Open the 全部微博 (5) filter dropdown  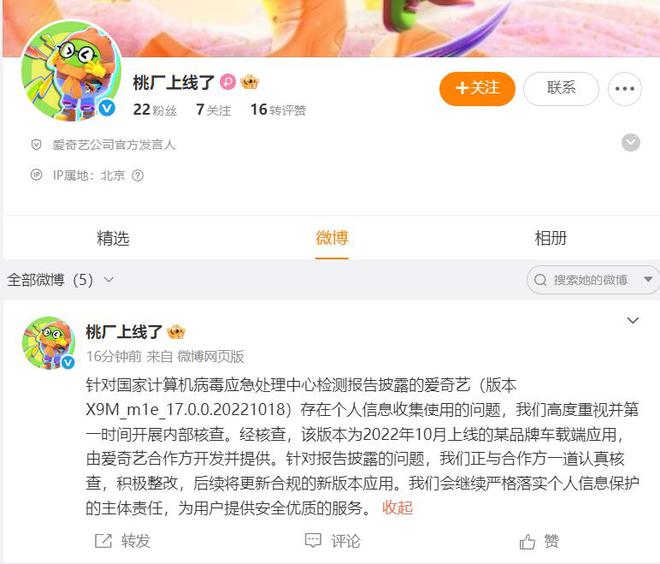tap(60, 280)
